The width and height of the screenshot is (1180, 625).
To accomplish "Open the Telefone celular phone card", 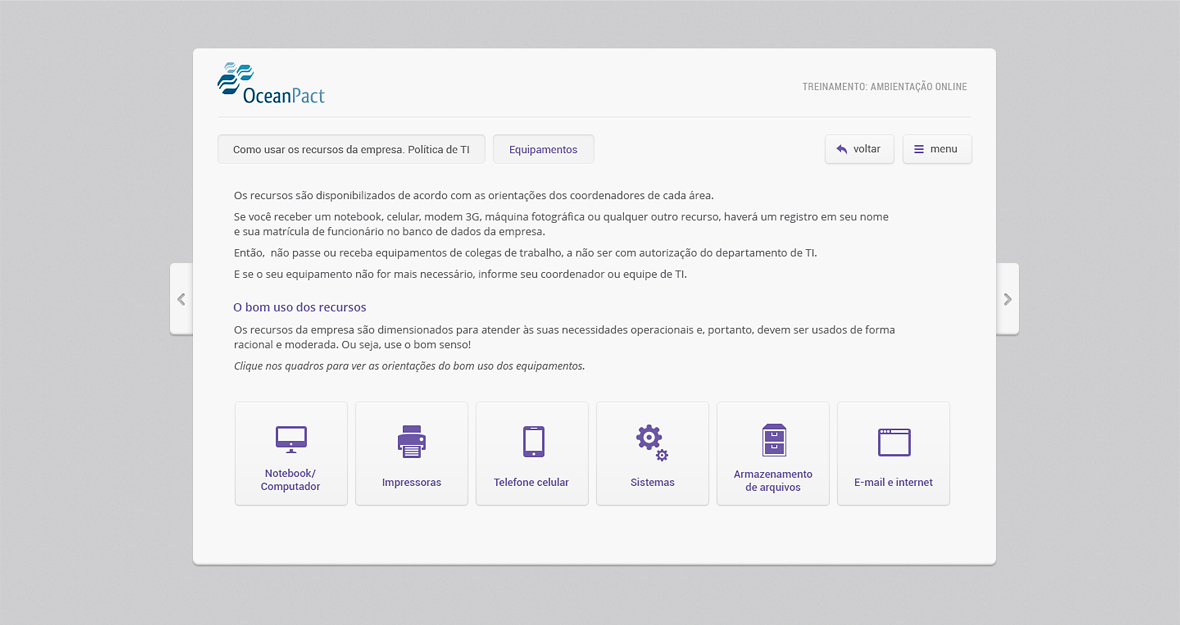I will [532, 454].
